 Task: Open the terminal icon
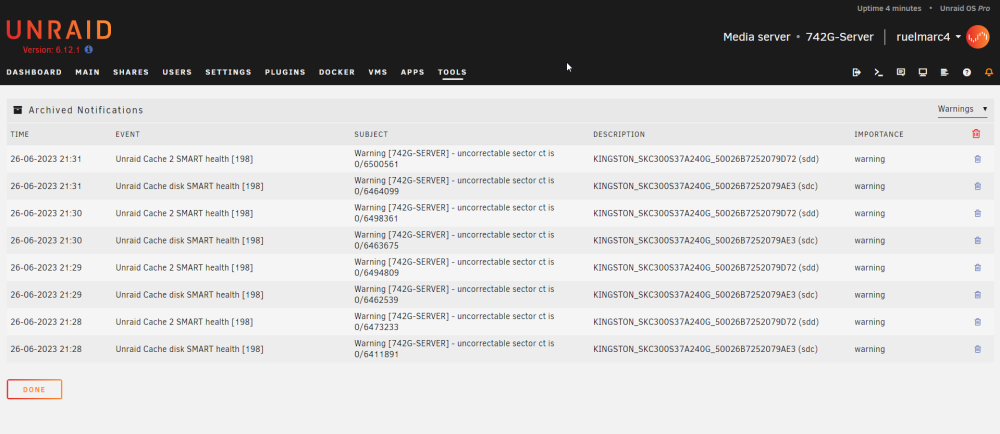click(x=879, y=73)
